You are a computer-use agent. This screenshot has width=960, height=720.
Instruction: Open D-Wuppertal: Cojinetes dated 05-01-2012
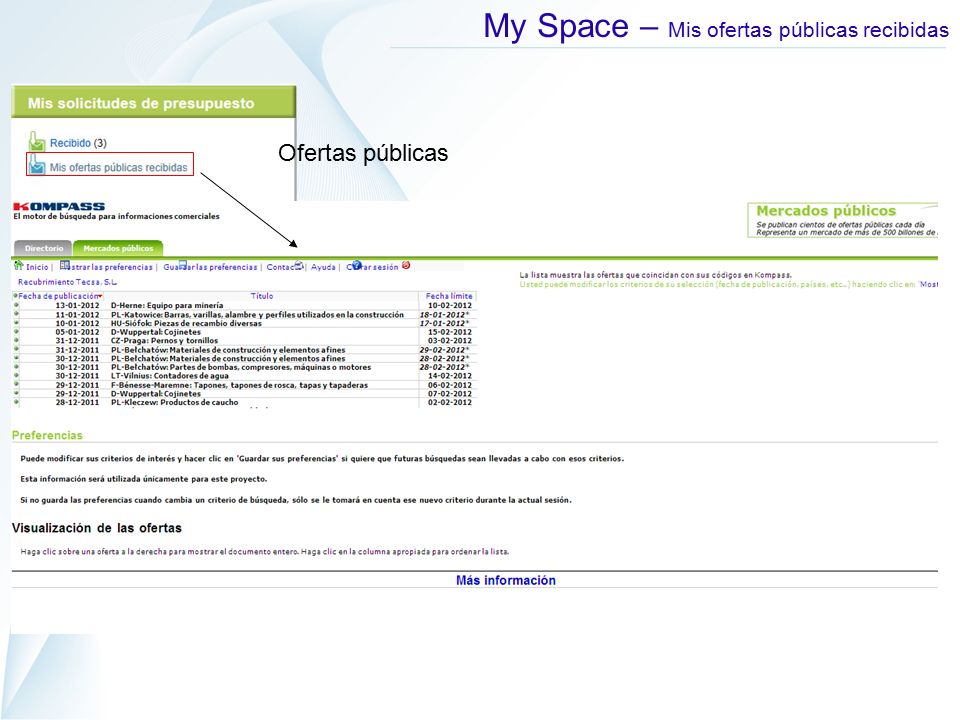(156, 332)
